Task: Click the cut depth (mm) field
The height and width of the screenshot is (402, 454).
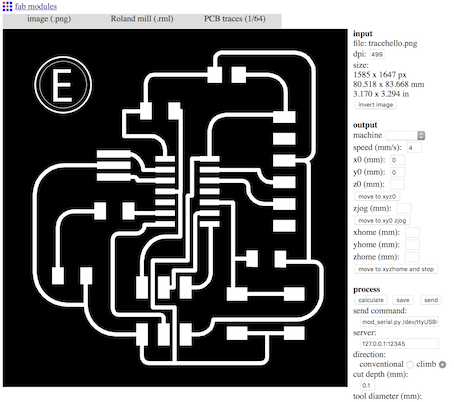Action: [367, 386]
